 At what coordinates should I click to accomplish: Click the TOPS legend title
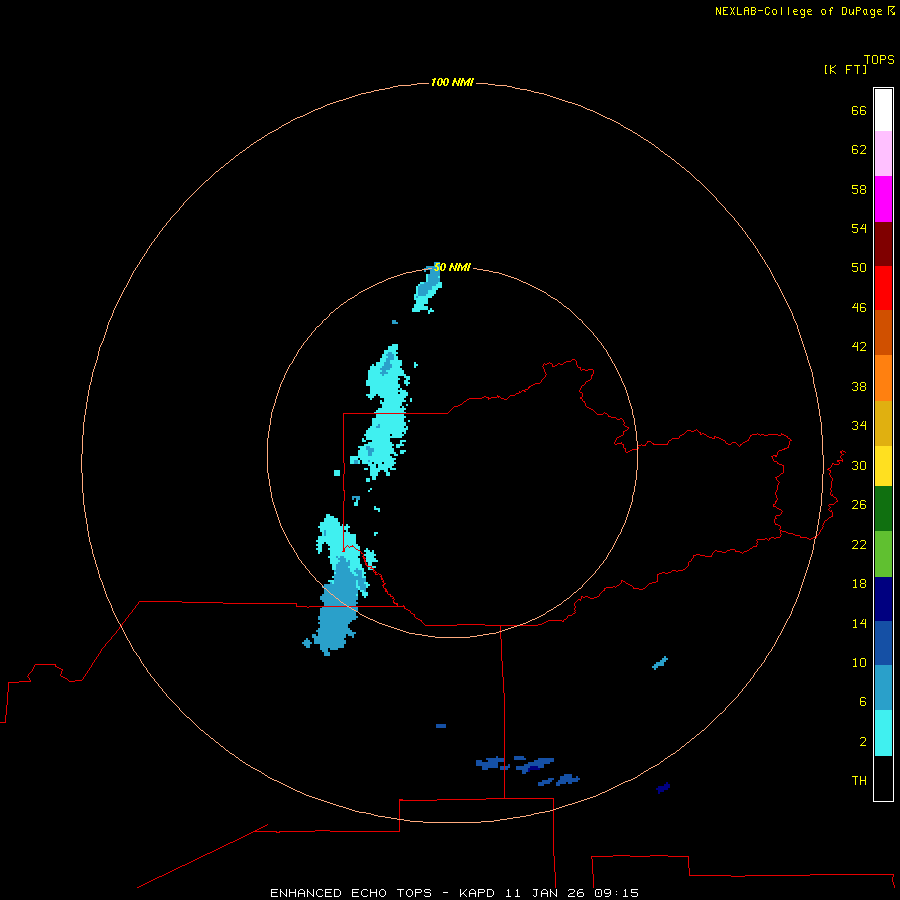(x=879, y=59)
